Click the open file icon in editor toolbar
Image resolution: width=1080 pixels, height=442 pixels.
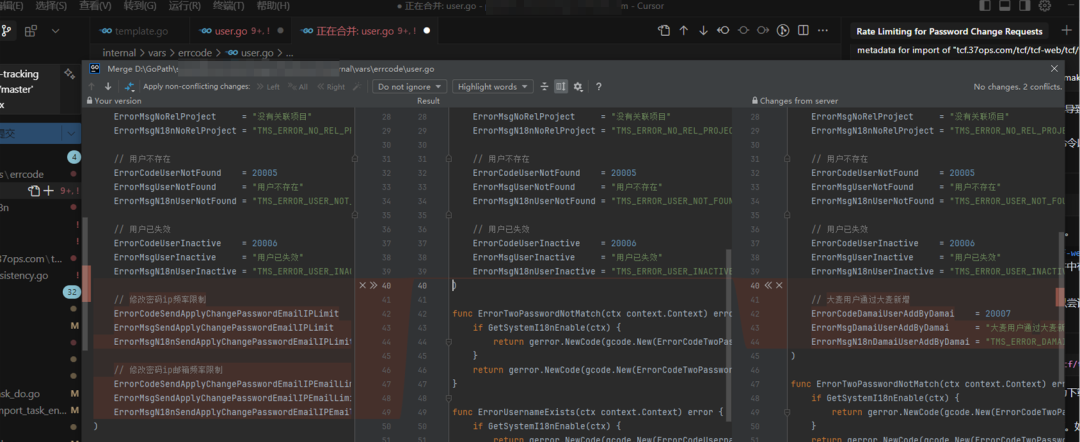[x=664, y=31]
